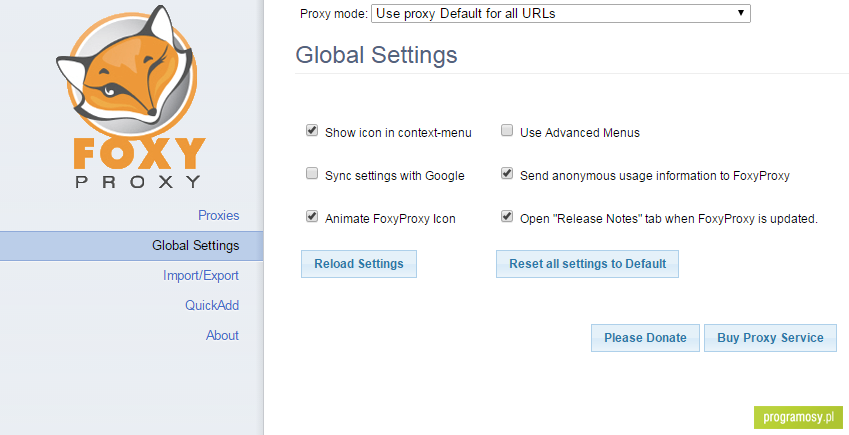Enable Use Advanced Menus checkbox
849x435 pixels.
pyautogui.click(x=507, y=130)
